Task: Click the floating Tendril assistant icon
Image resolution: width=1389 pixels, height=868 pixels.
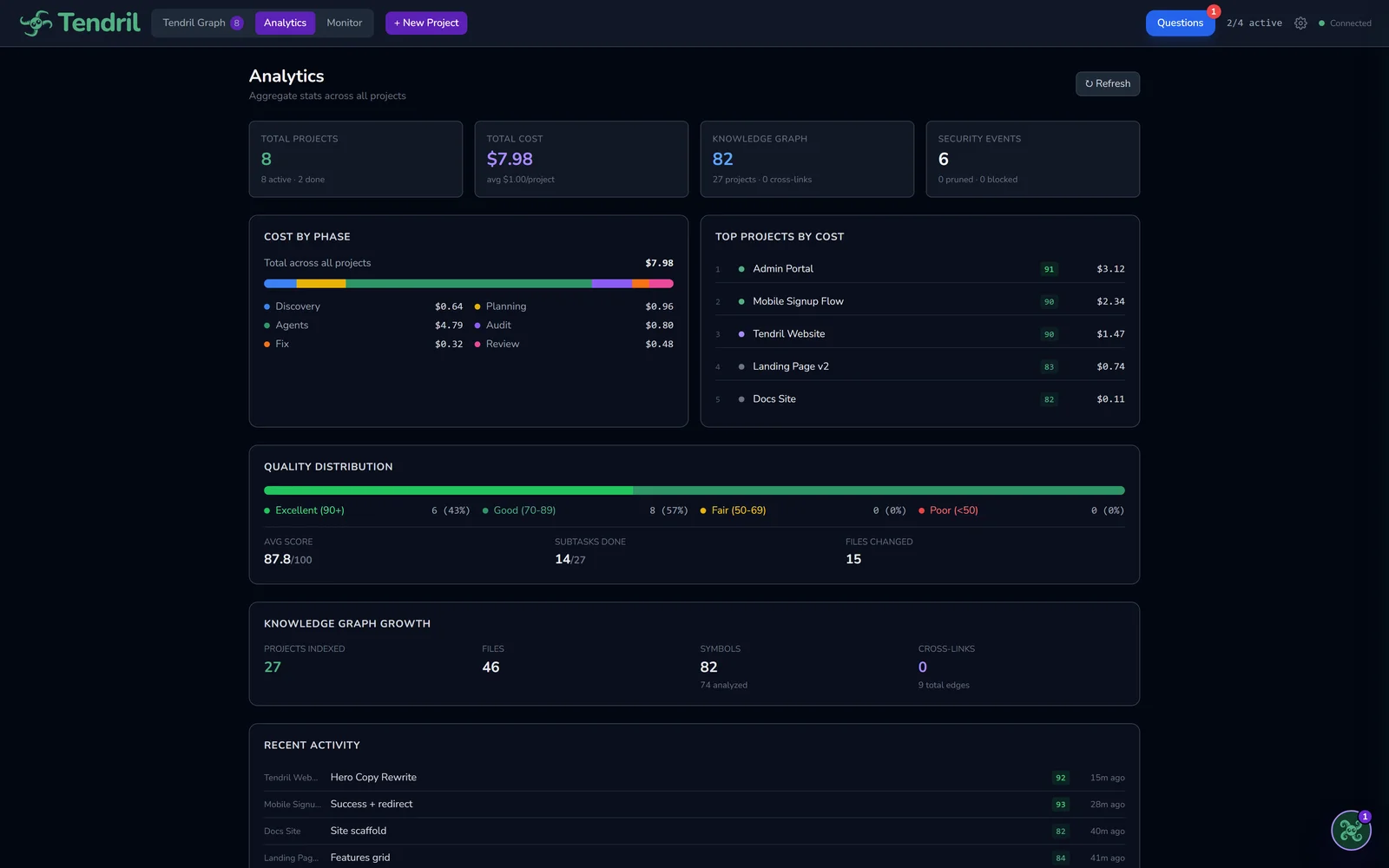Action: point(1351,830)
